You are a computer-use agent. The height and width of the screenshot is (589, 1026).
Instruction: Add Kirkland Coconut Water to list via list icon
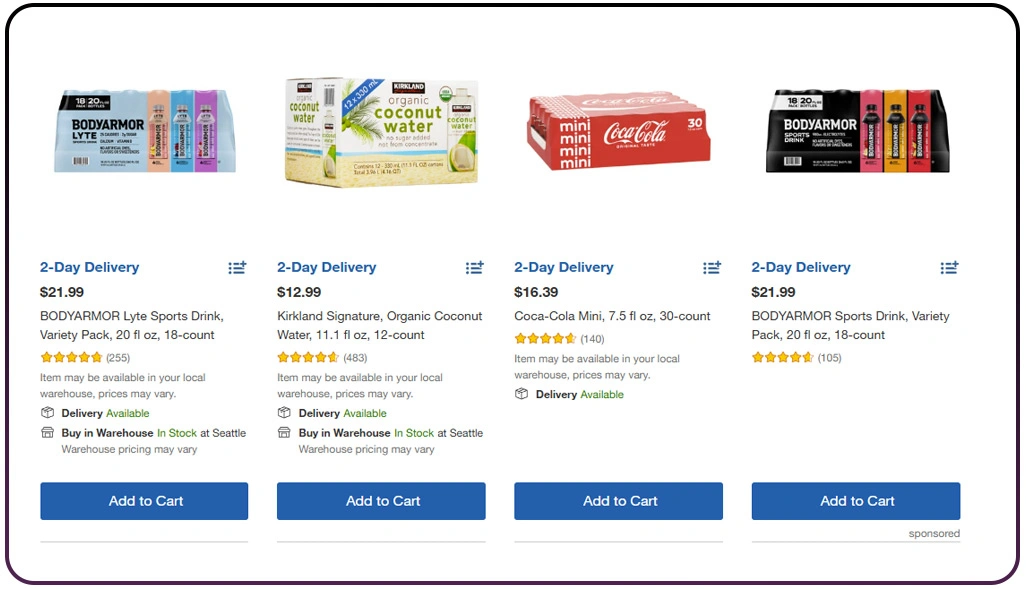coord(474,267)
